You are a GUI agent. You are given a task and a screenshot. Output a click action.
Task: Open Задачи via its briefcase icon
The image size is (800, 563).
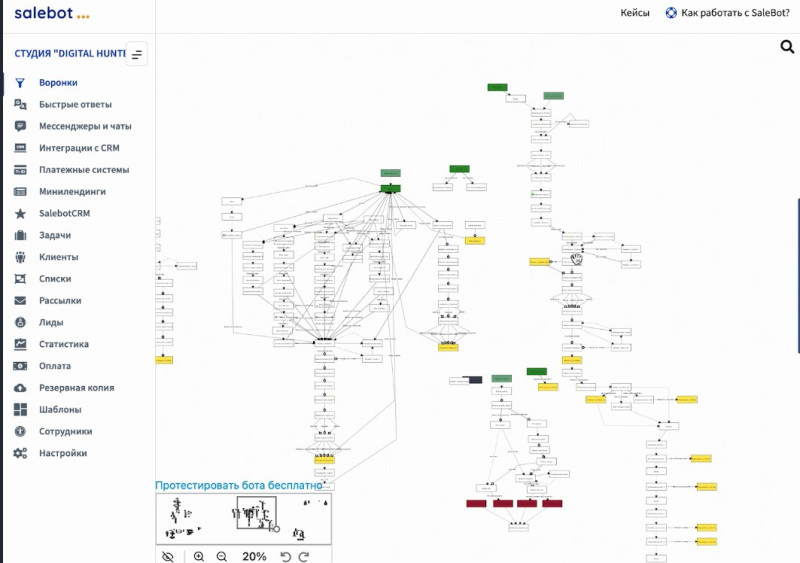(x=20, y=235)
